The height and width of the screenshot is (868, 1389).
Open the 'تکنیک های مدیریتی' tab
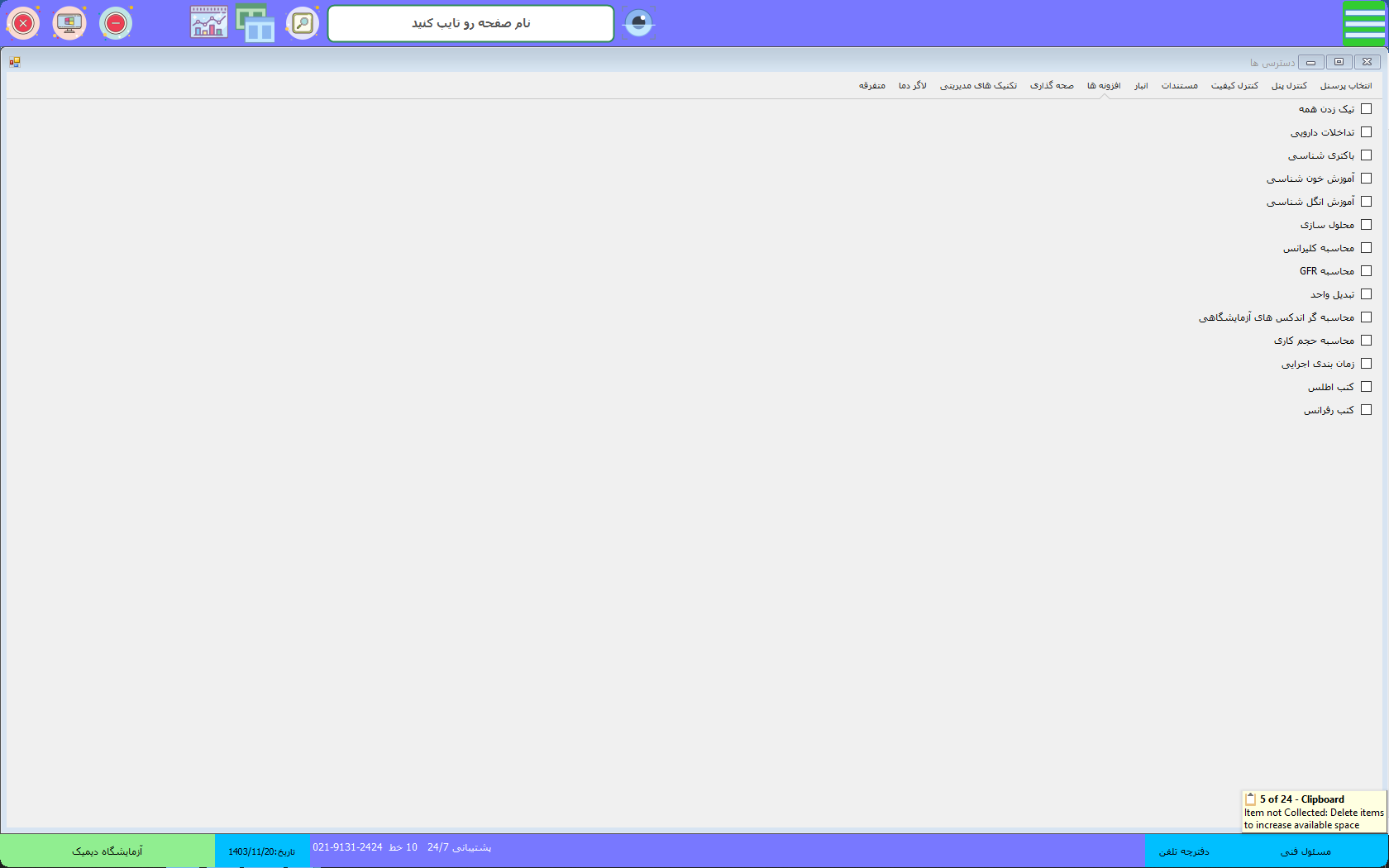pyautogui.click(x=978, y=86)
